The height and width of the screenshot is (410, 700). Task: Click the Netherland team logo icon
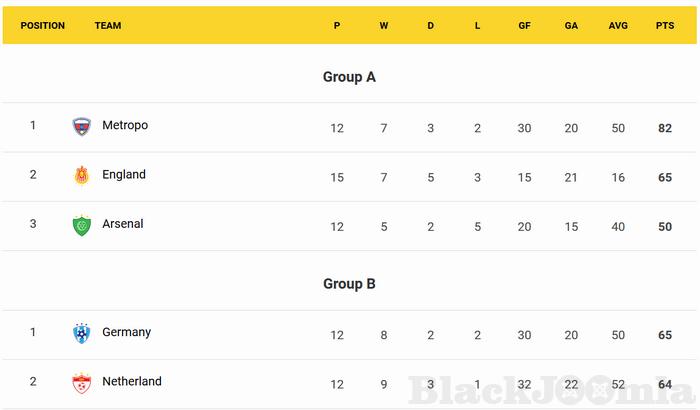81,382
